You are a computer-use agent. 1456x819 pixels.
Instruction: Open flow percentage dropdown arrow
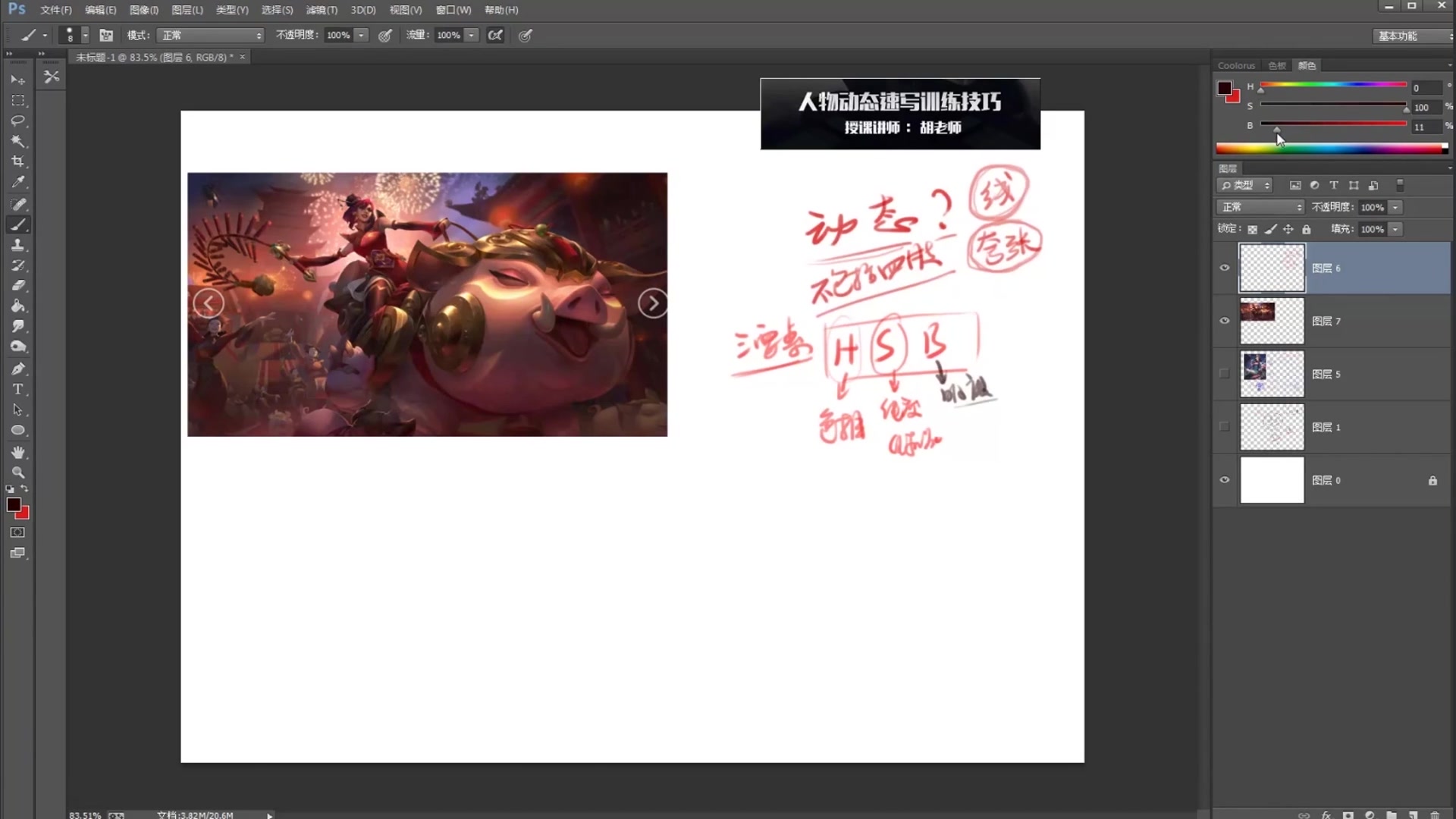[x=472, y=36]
